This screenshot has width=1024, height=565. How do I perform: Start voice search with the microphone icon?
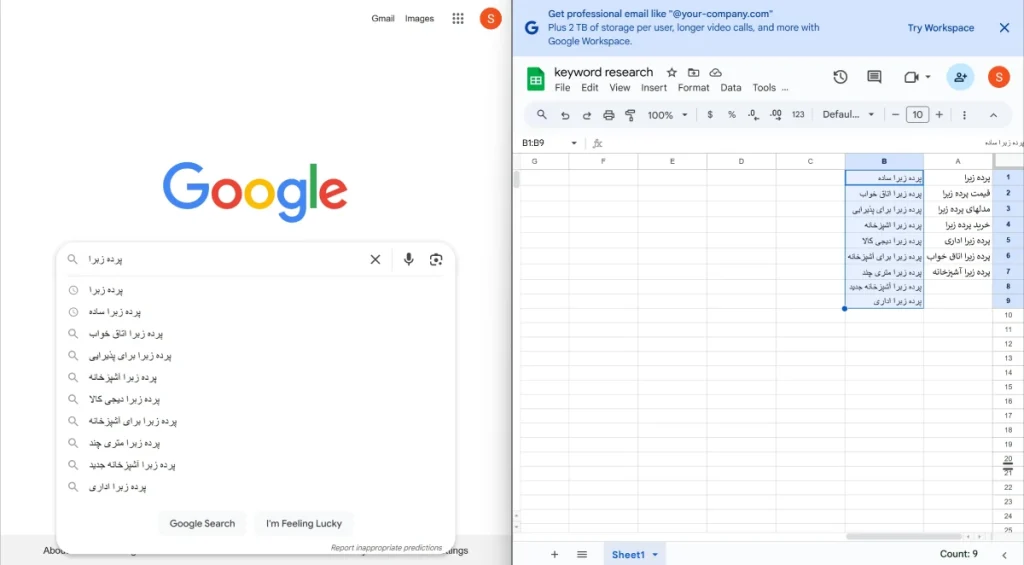click(x=408, y=259)
